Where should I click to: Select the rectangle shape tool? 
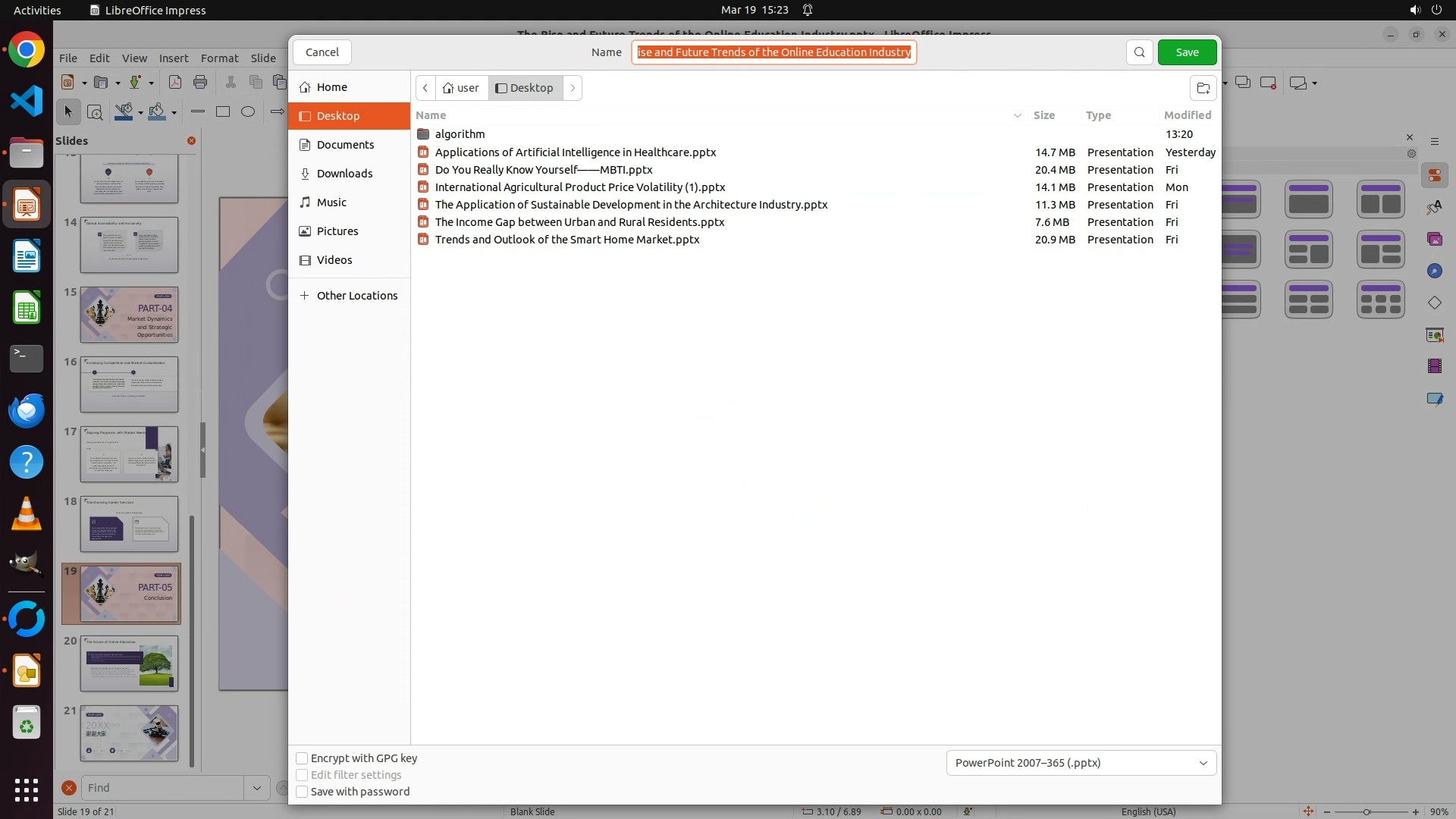click(x=223, y=112)
